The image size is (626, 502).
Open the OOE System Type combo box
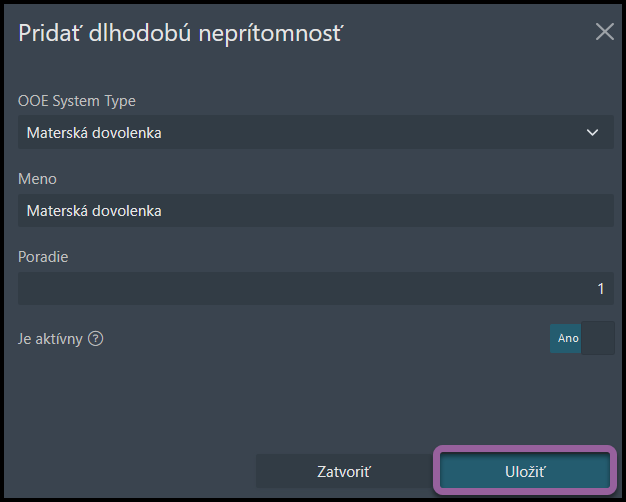[x=316, y=132]
